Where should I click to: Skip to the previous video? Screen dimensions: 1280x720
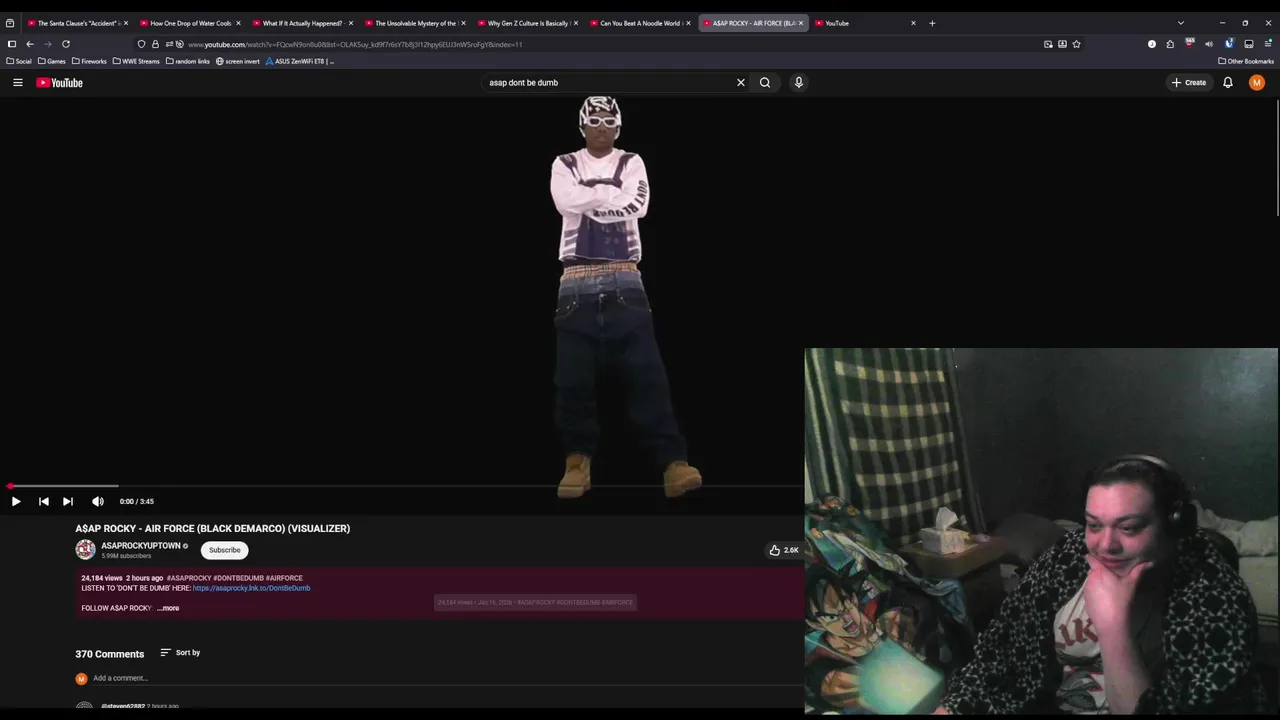[43, 501]
